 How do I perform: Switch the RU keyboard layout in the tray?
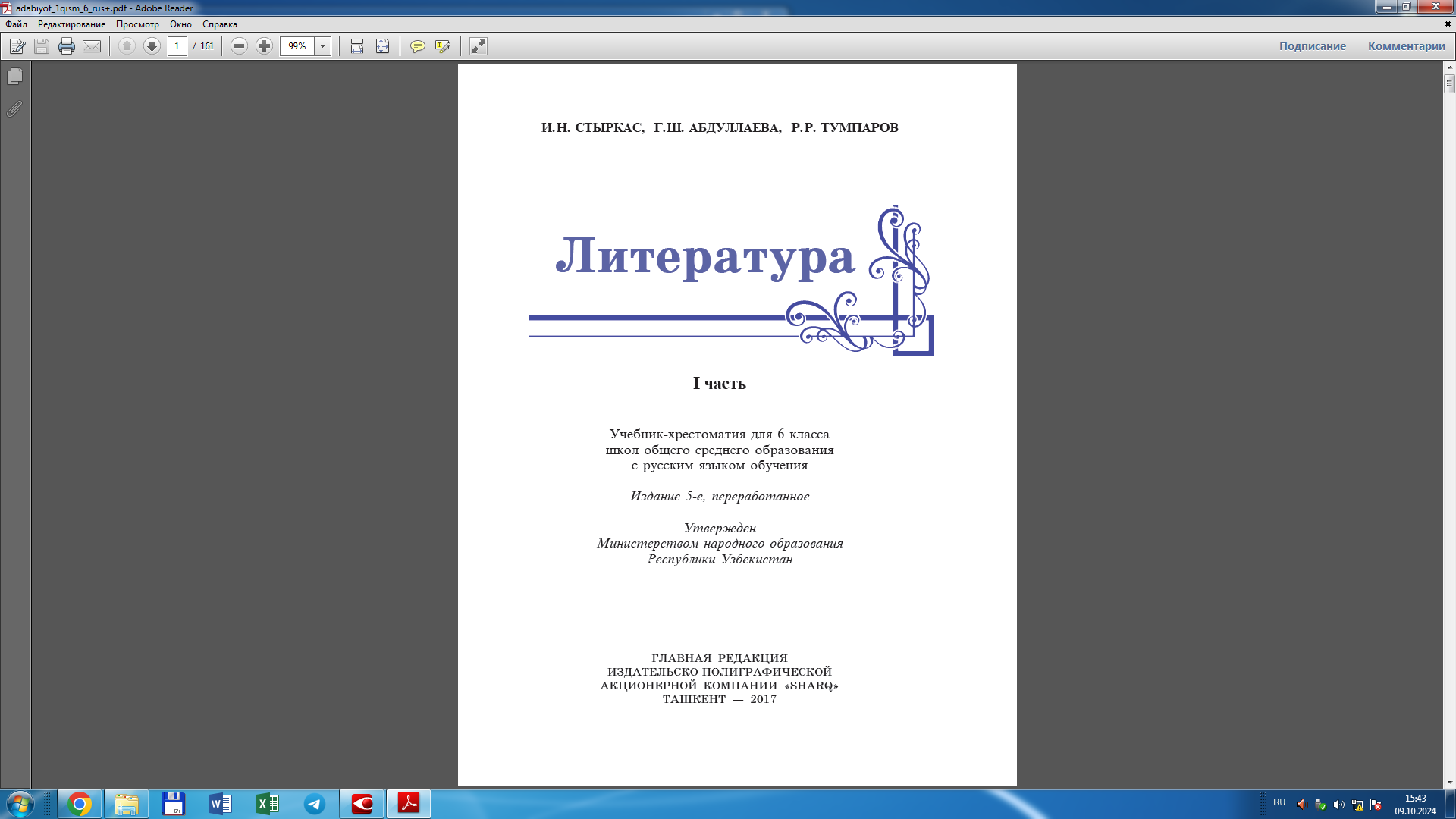[1279, 804]
